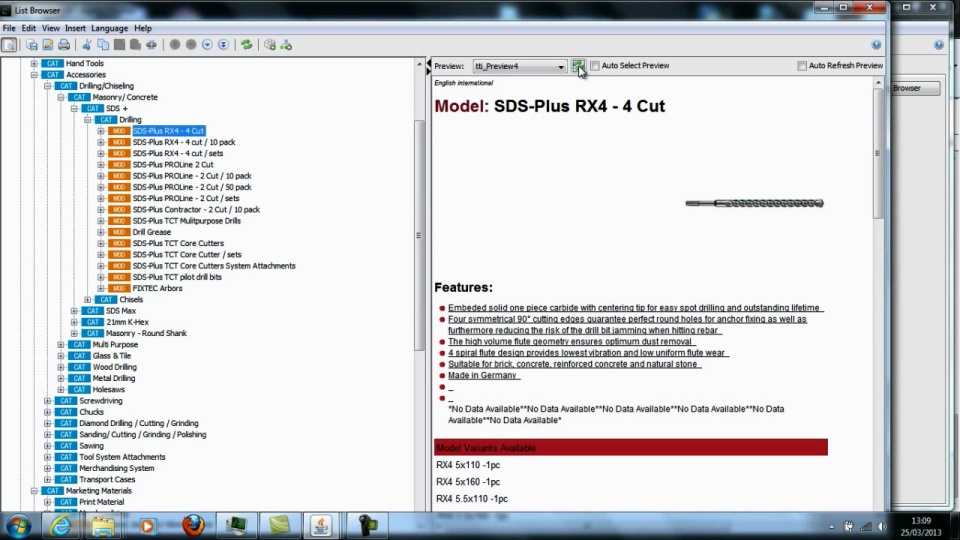Expand the Holesaws category
This screenshot has height=540, width=960.
[61, 389]
